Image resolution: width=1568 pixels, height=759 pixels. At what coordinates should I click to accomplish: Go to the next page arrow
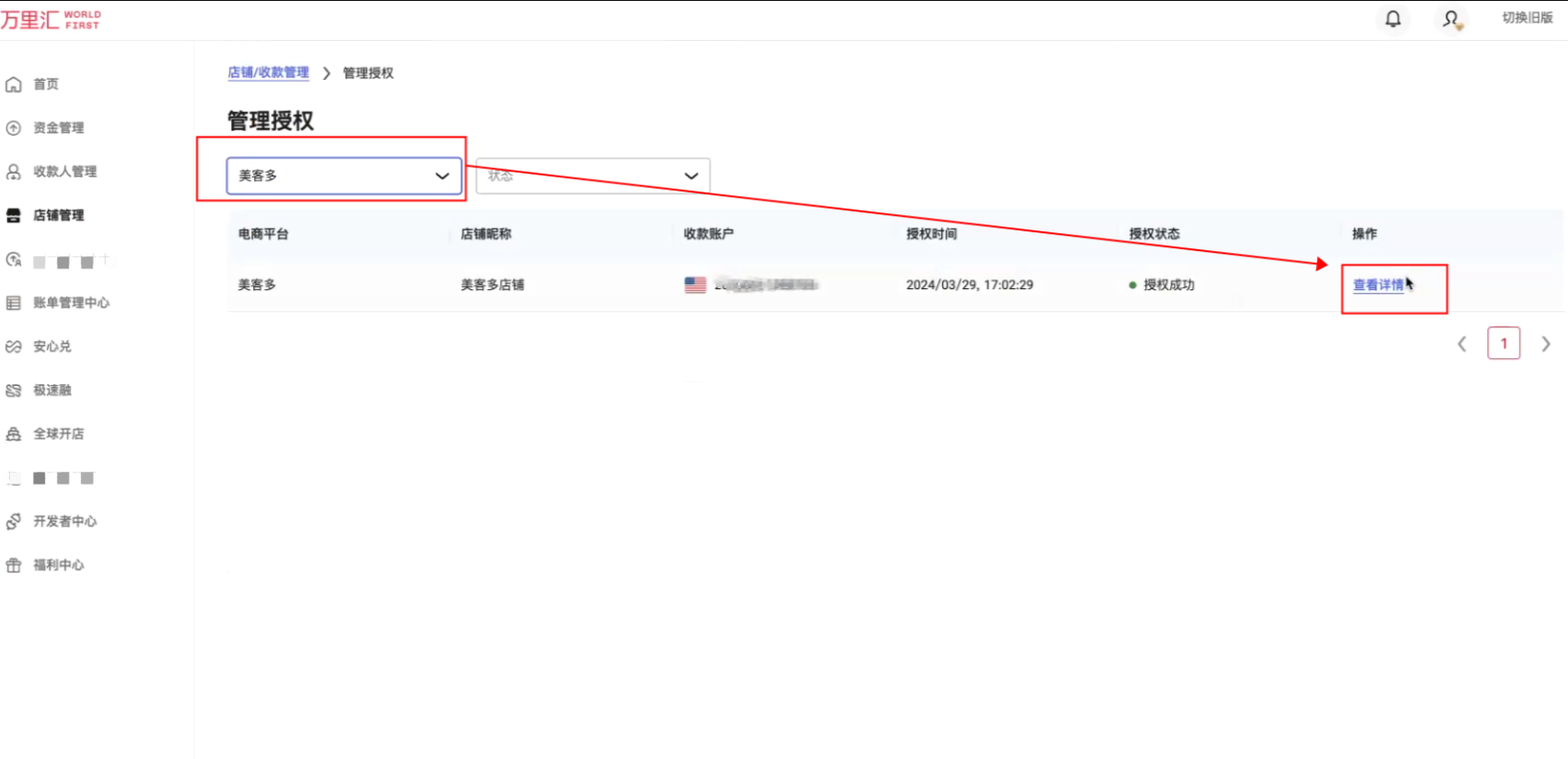[1546, 344]
